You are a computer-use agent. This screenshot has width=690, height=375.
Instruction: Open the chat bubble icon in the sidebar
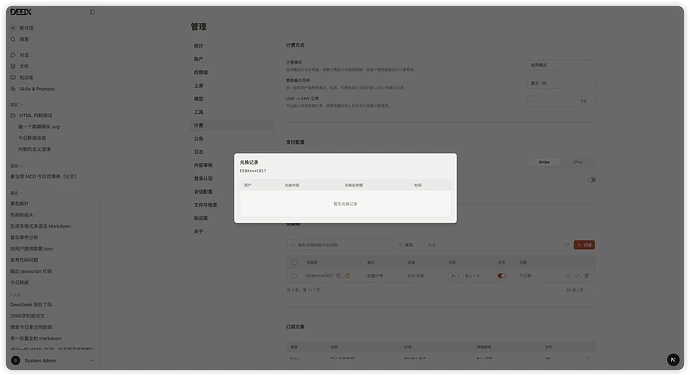(x=13, y=55)
